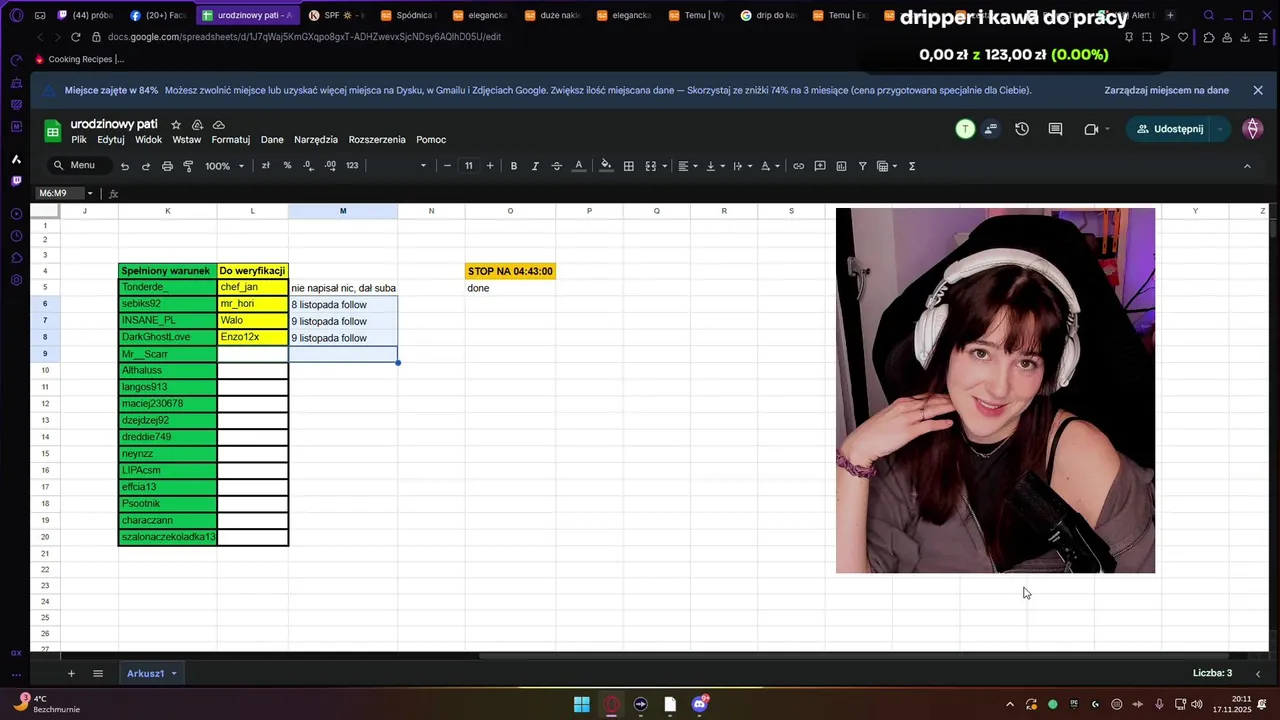
Task: Collapse the toolbar with the up chevron
Action: [x=1247, y=166]
